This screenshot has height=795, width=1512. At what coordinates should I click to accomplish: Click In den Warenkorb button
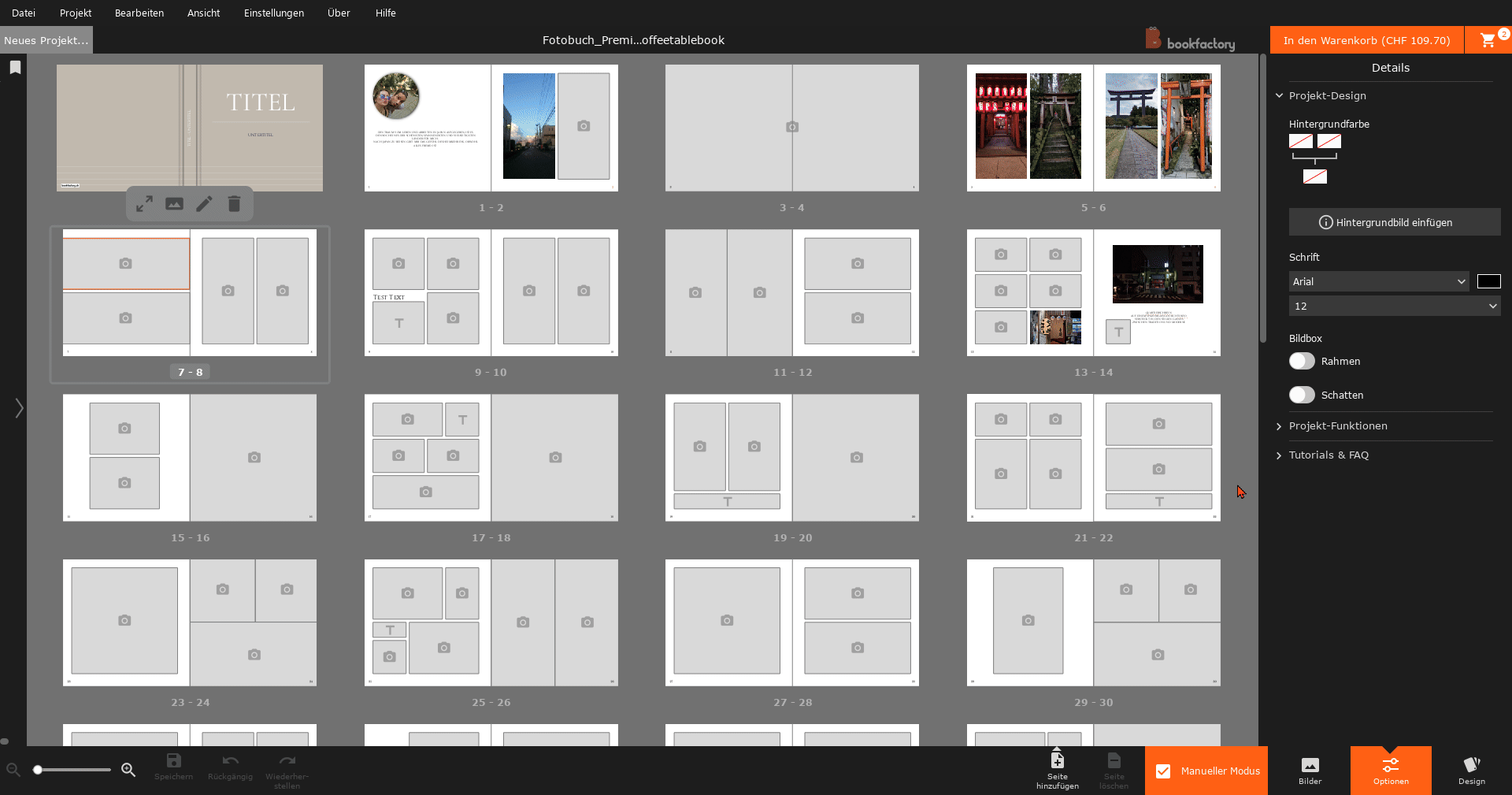pyautogui.click(x=1366, y=40)
